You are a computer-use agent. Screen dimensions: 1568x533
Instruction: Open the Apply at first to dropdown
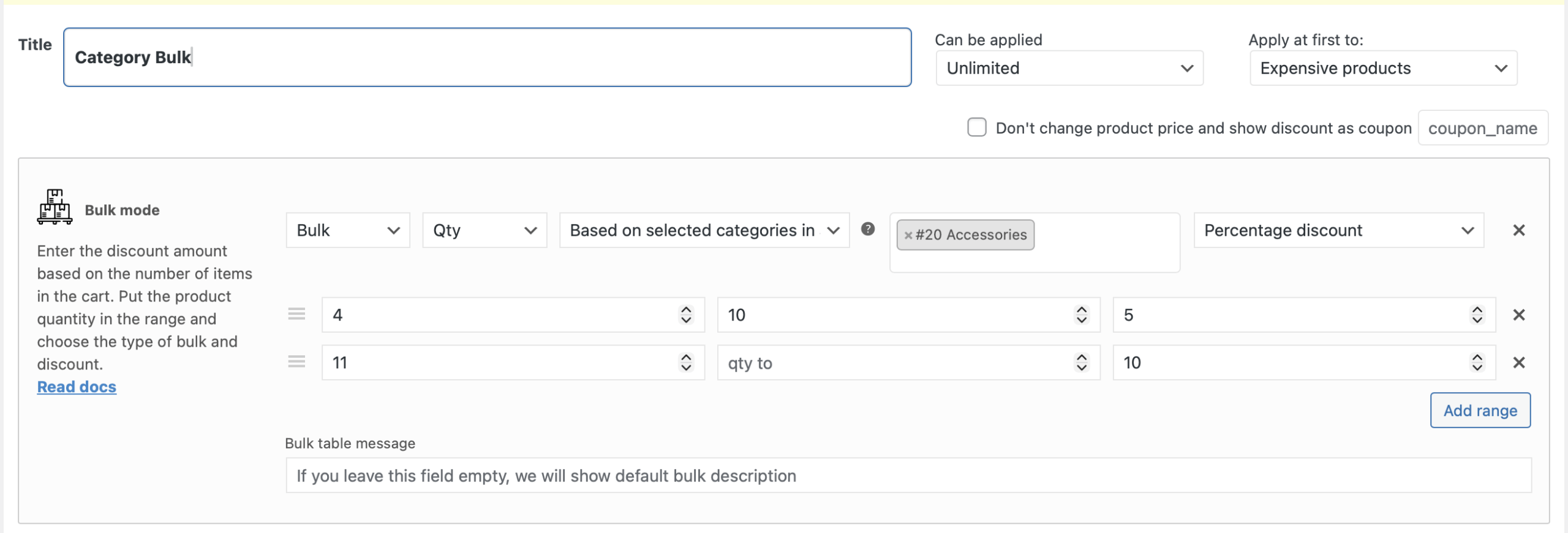[1382, 68]
